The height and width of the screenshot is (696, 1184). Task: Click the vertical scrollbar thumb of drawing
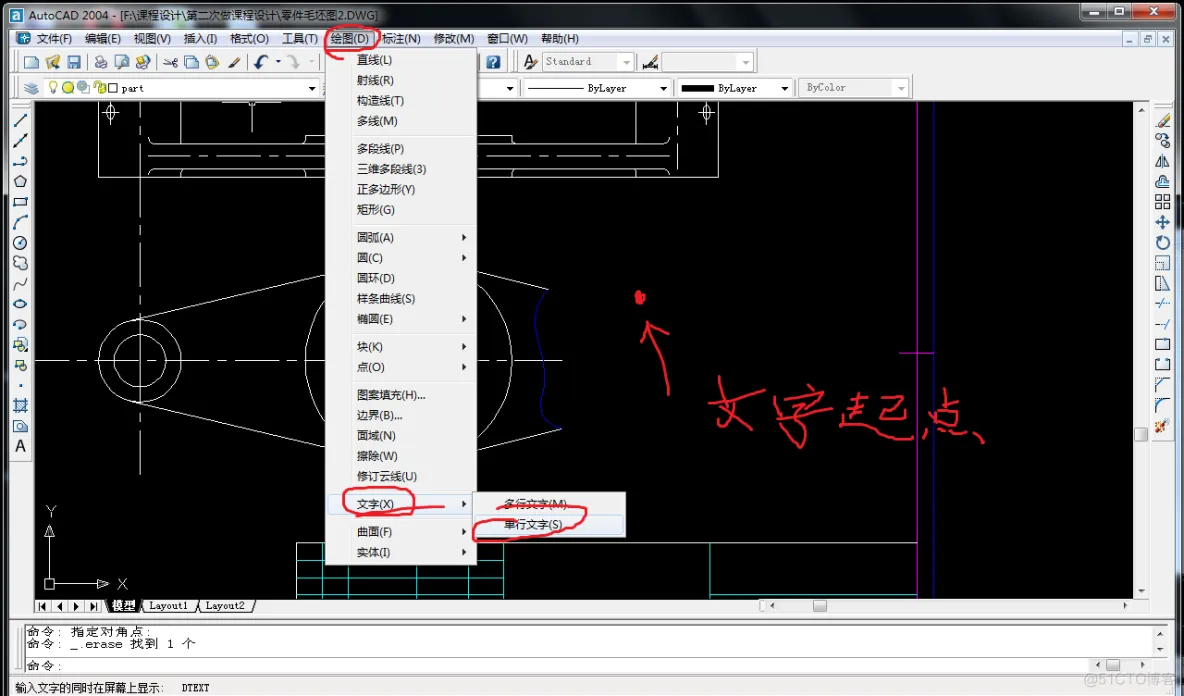pyautogui.click(x=1141, y=434)
